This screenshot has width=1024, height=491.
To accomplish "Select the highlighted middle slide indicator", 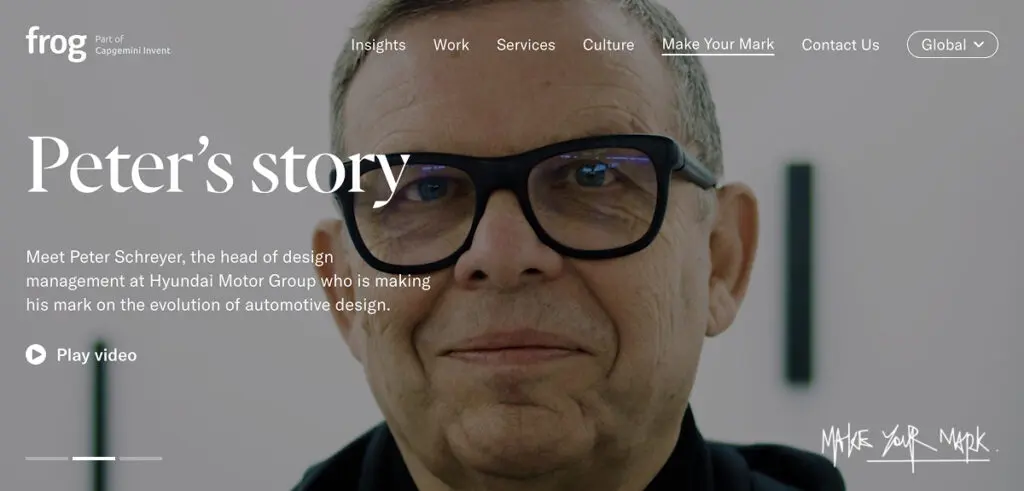I will pyautogui.click(x=93, y=458).
